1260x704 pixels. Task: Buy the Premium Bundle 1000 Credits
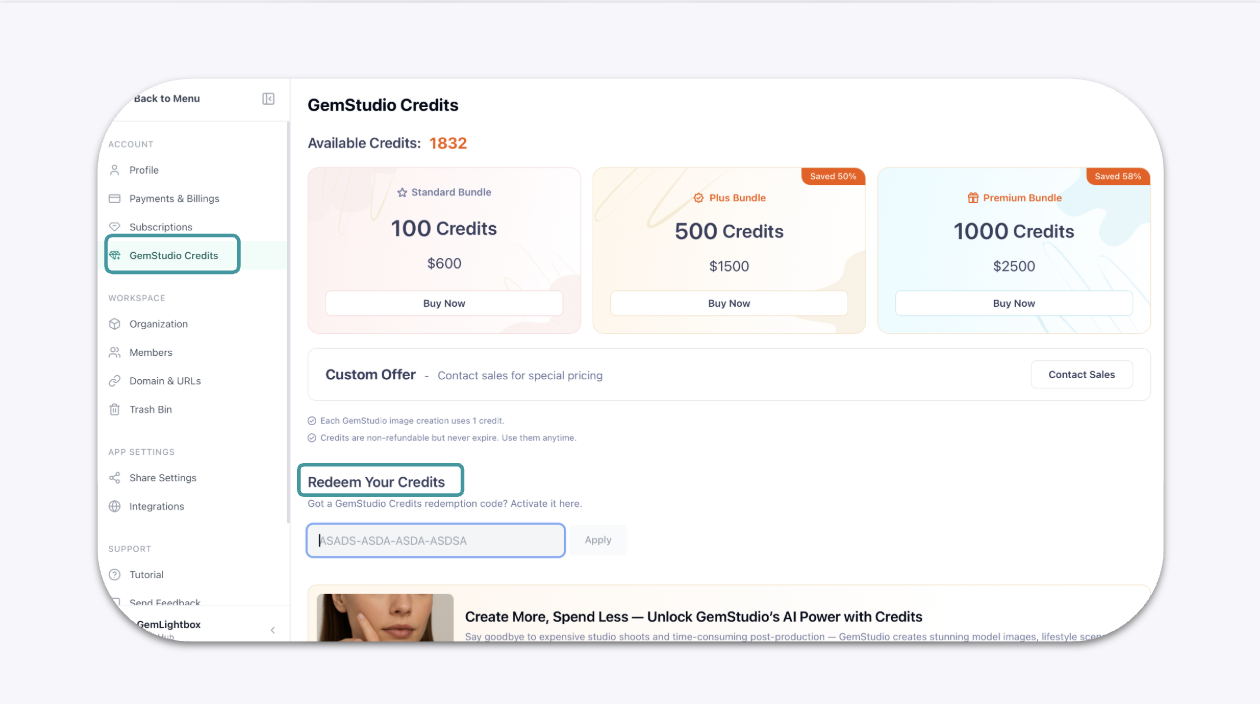1013,304
